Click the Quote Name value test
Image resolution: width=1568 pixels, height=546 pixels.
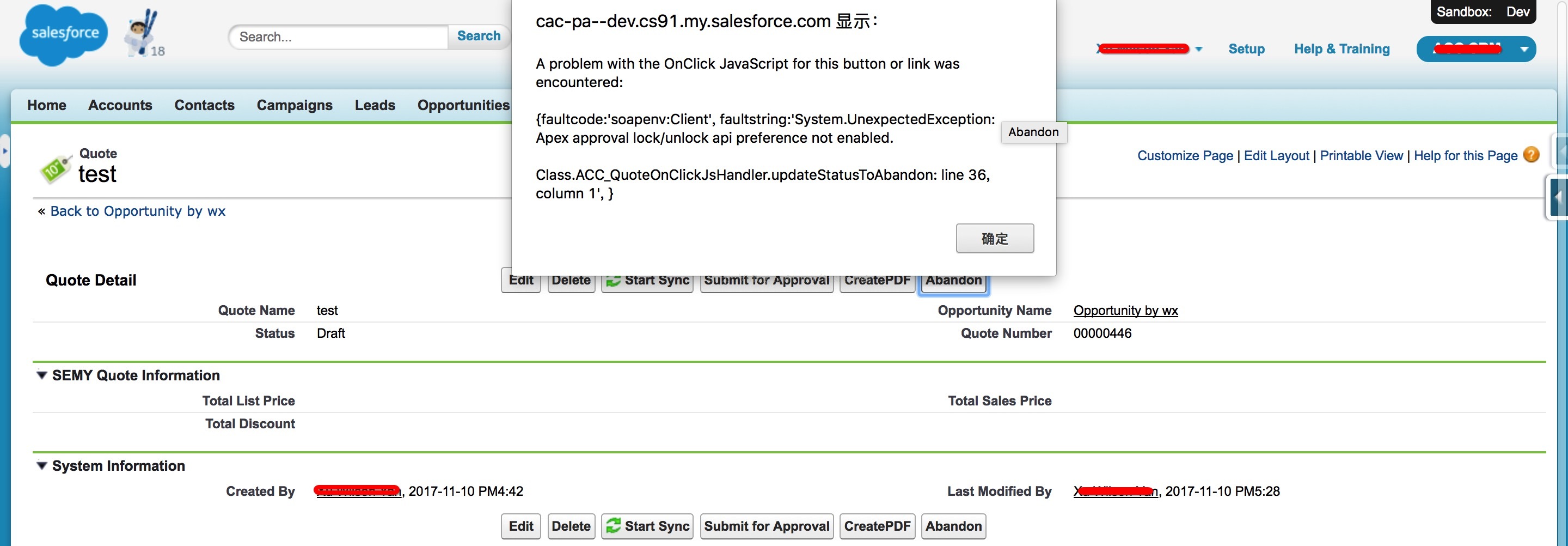click(x=327, y=310)
